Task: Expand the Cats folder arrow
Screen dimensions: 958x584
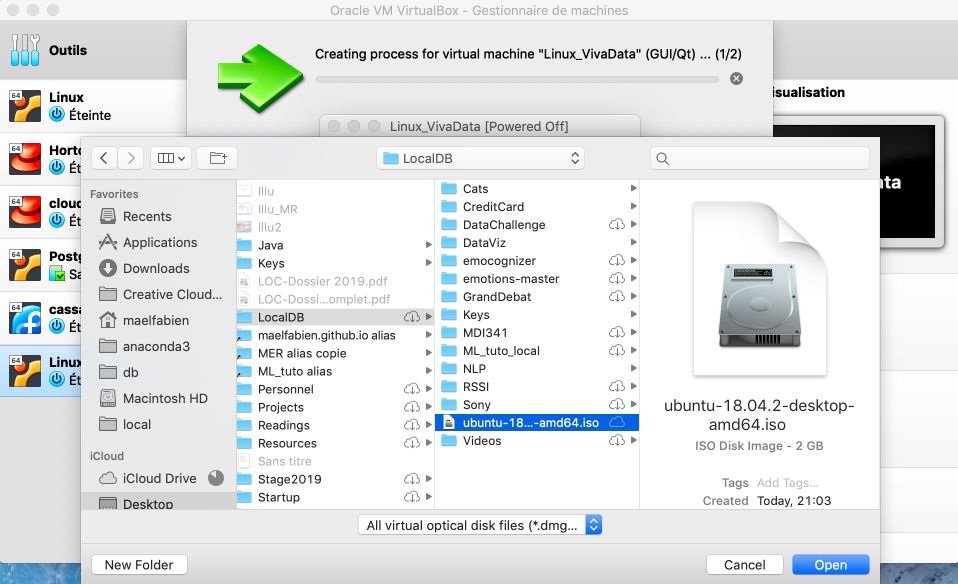Action: click(634, 188)
